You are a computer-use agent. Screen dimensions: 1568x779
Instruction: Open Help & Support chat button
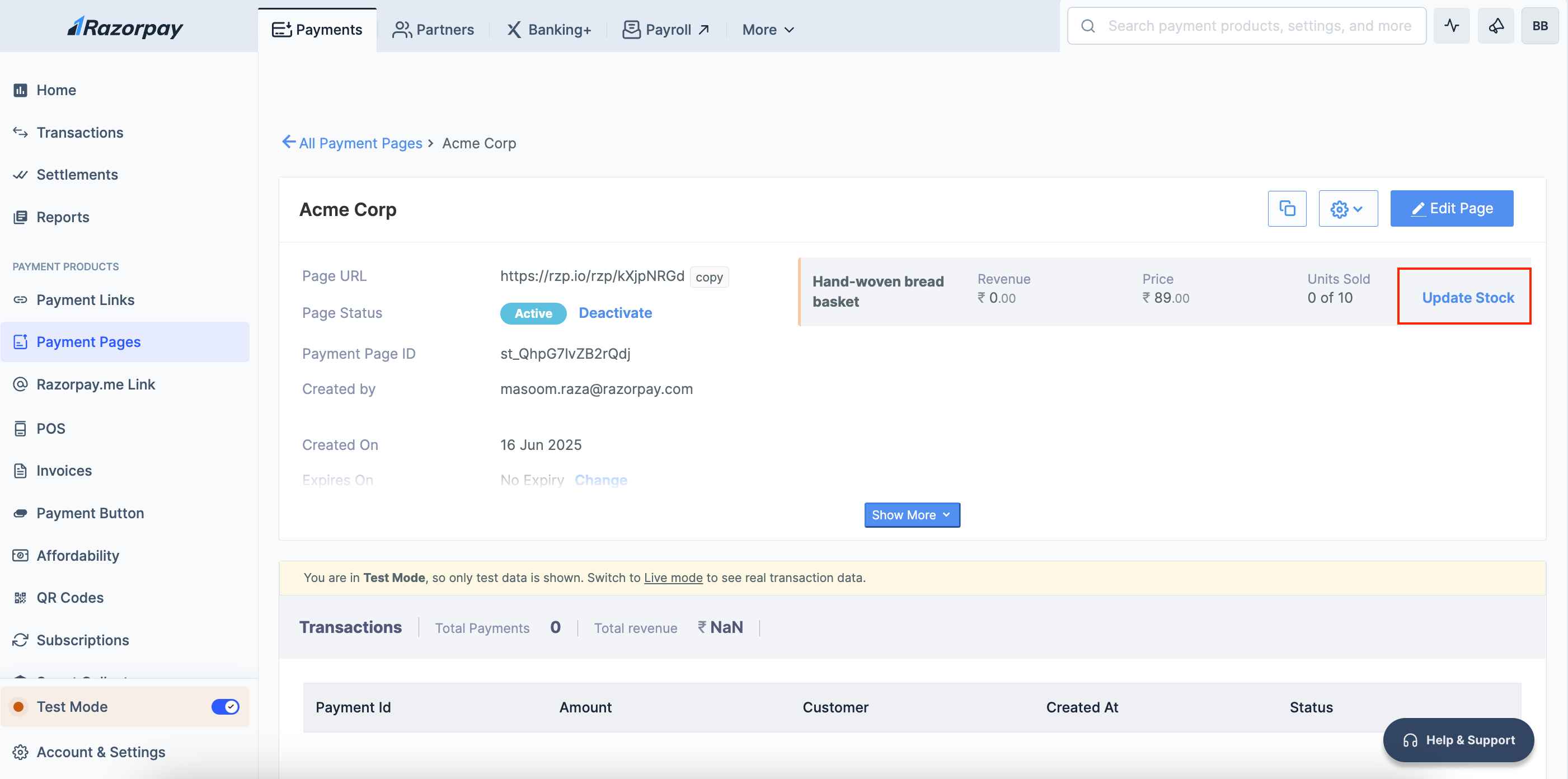(1458, 740)
